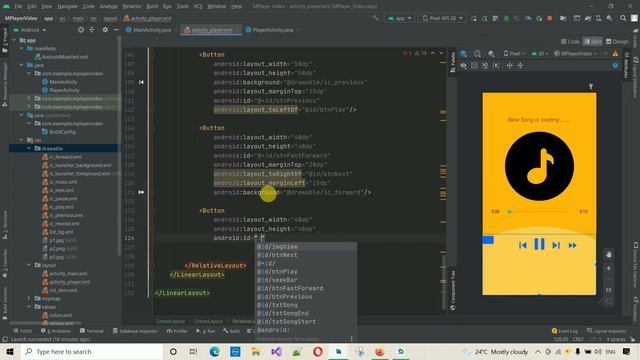Open Opera browser from taskbar
Viewport: 640px width, 360px height.
pos(318,351)
